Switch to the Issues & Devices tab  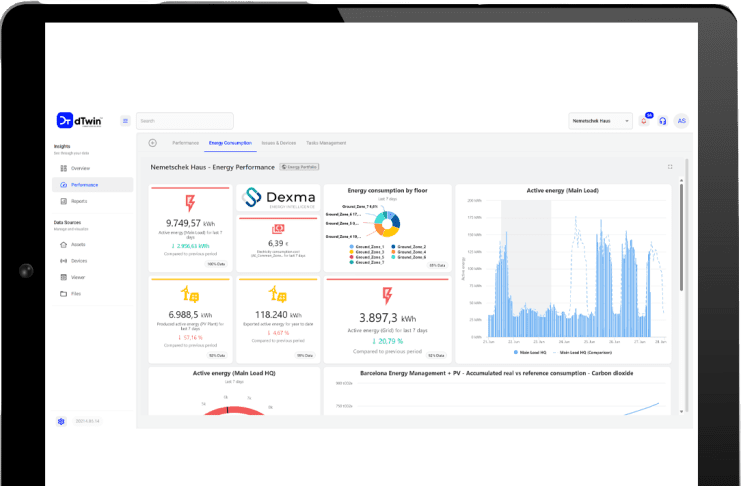pos(276,143)
